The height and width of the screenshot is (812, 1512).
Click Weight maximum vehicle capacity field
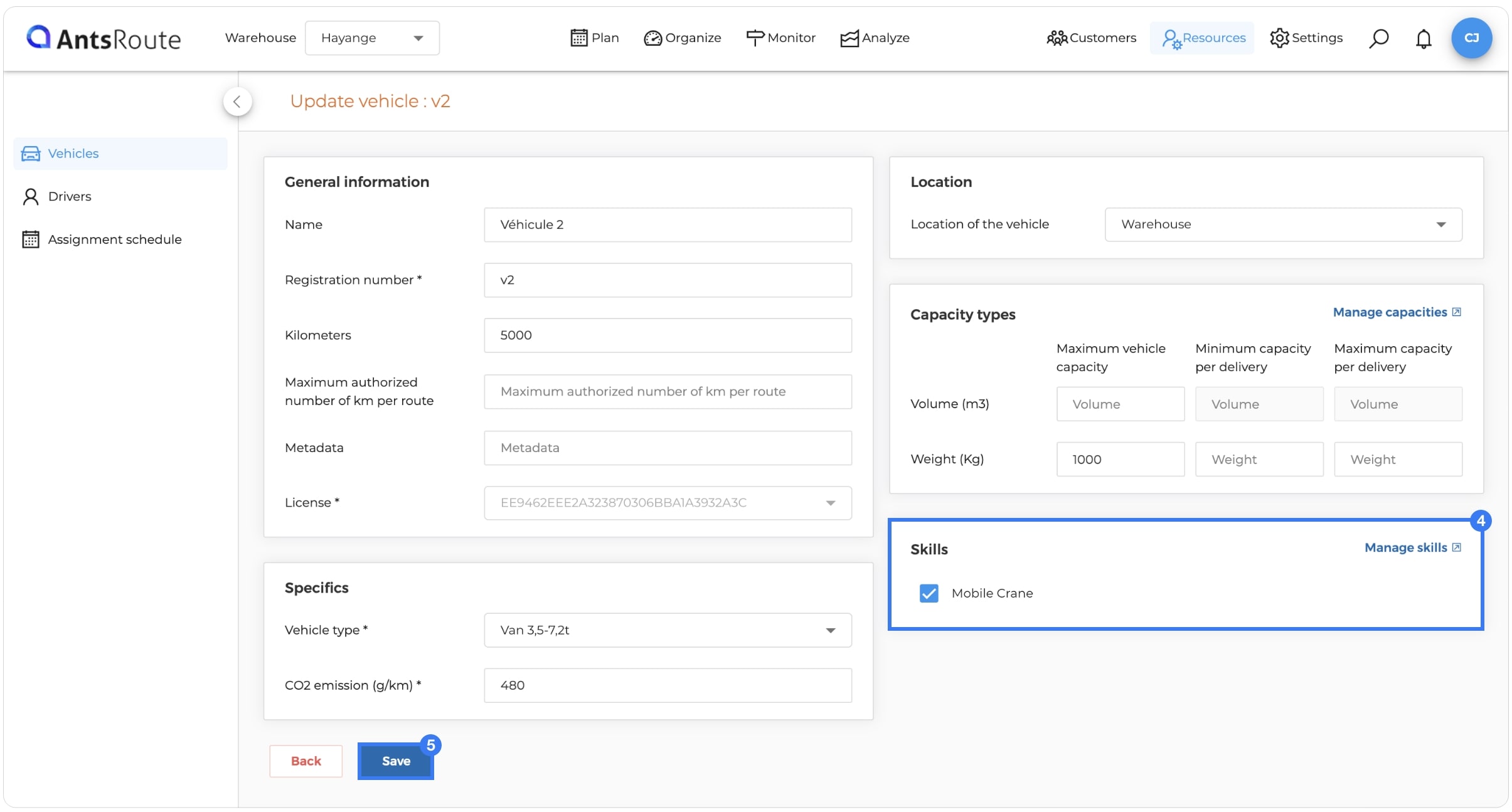(1121, 460)
